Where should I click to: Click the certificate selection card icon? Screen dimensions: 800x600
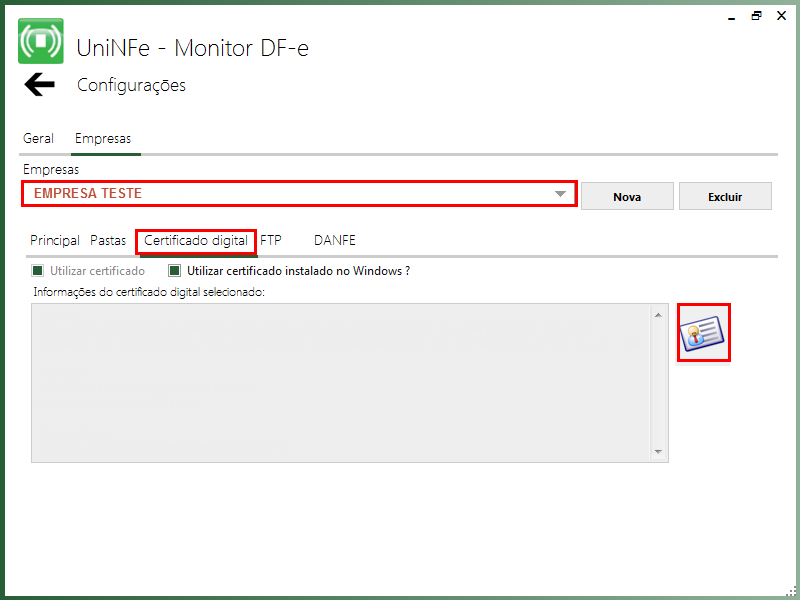[x=703, y=333]
